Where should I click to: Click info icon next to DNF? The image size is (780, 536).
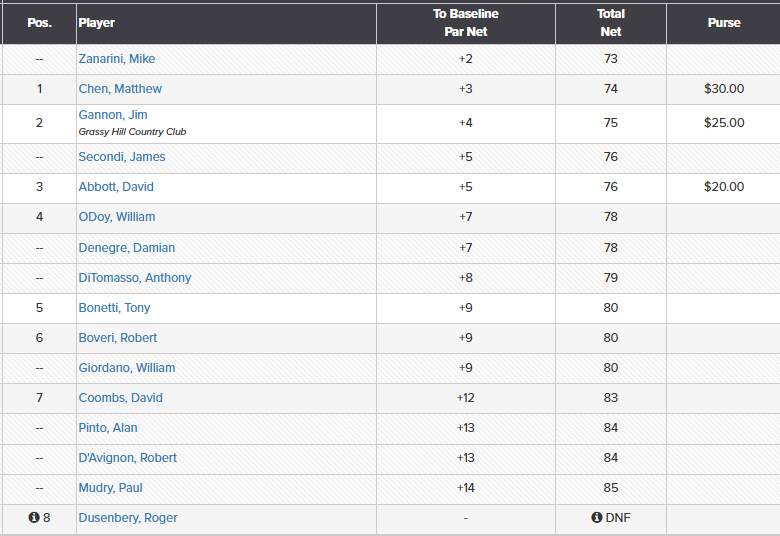point(596,518)
